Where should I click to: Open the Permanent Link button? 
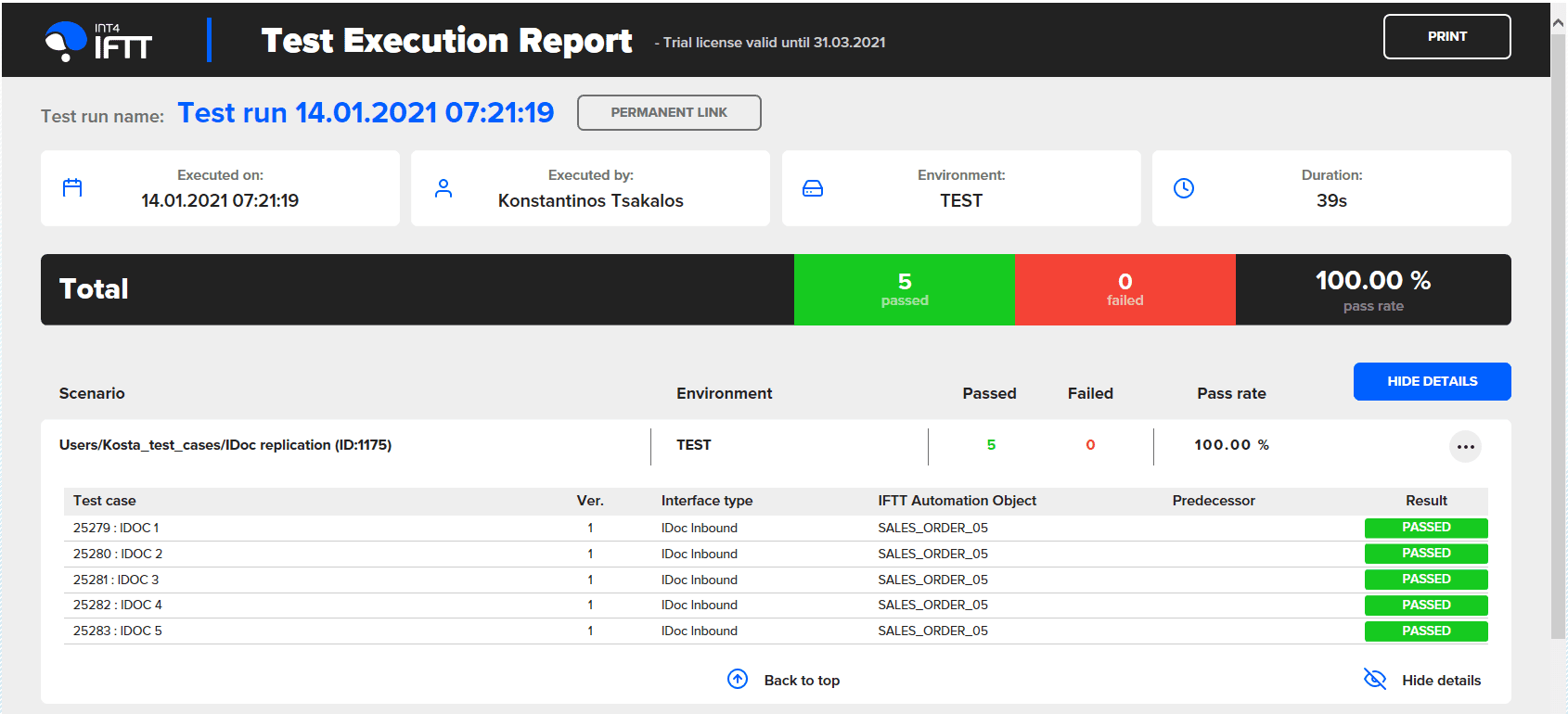click(669, 112)
